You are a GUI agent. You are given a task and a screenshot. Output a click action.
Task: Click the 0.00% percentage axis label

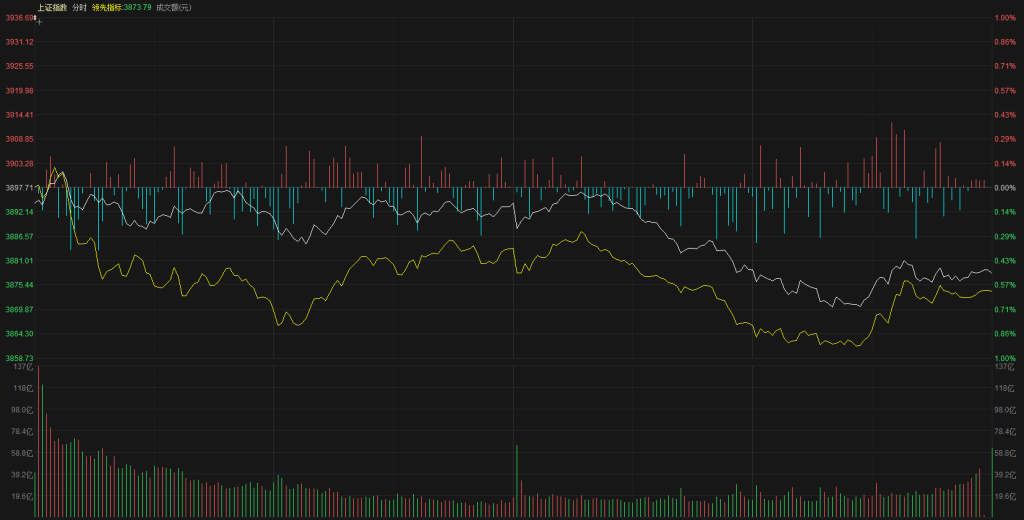1005,187
